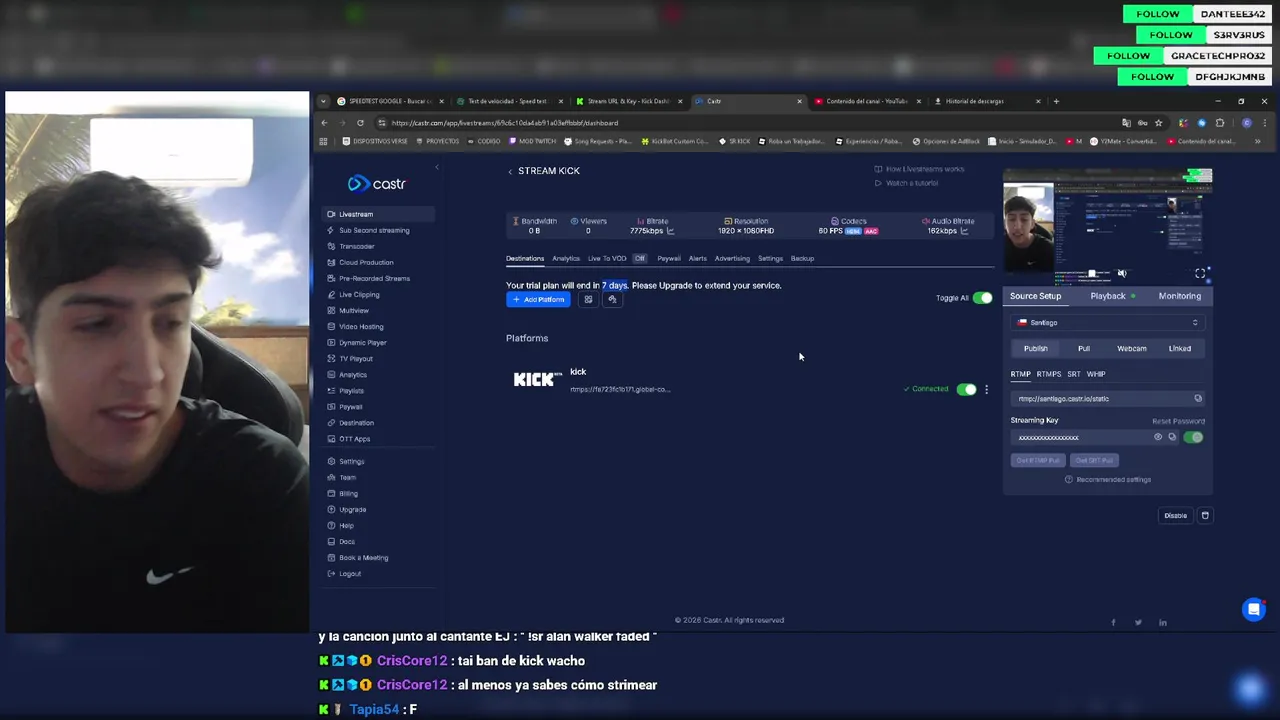This screenshot has width=1280, height=720.
Task: Click the Disable stream button
Action: (1175, 516)
